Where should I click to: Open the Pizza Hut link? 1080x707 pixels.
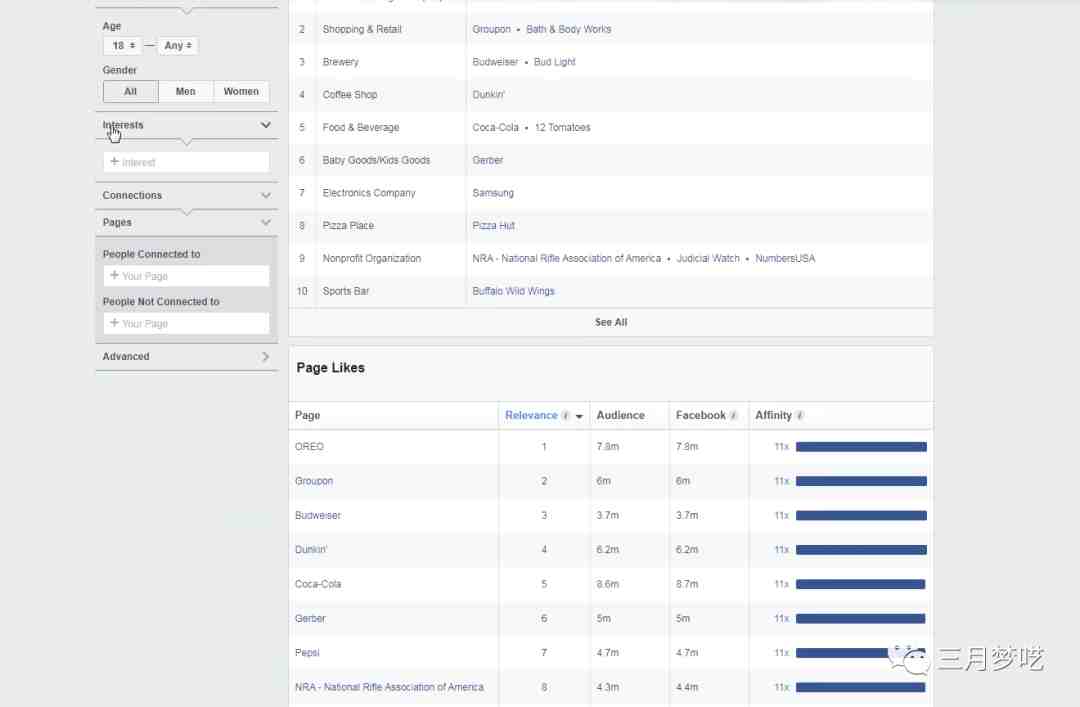494,225
